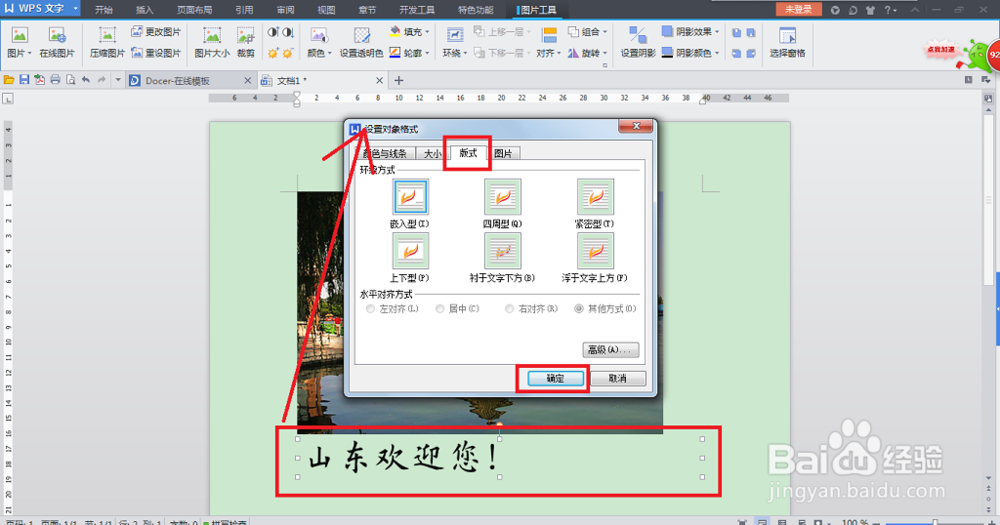
Task: Select the 居中 radio button
Action: [440, 309]
